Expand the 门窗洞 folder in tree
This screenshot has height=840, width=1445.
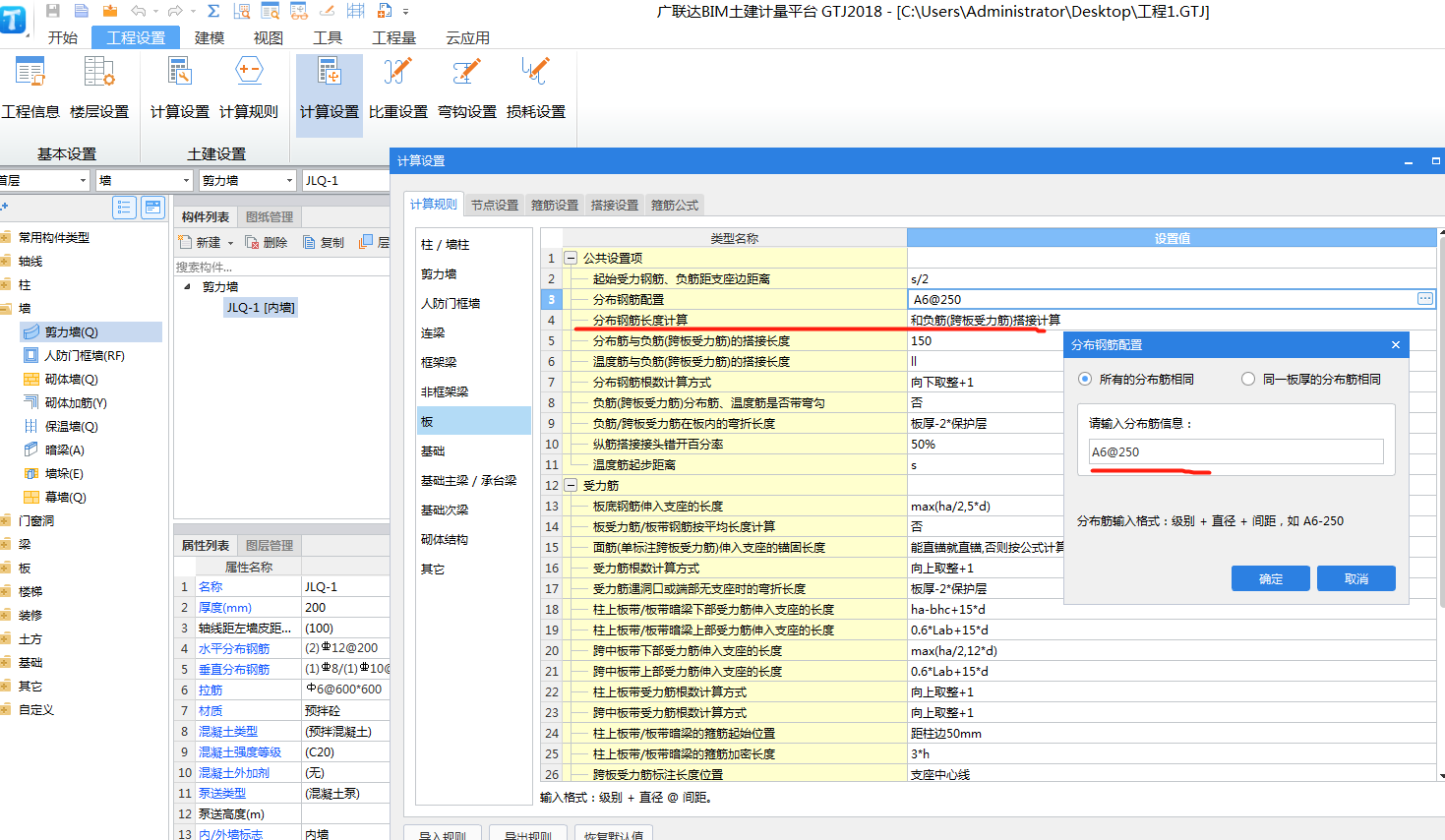coord(6,521)
